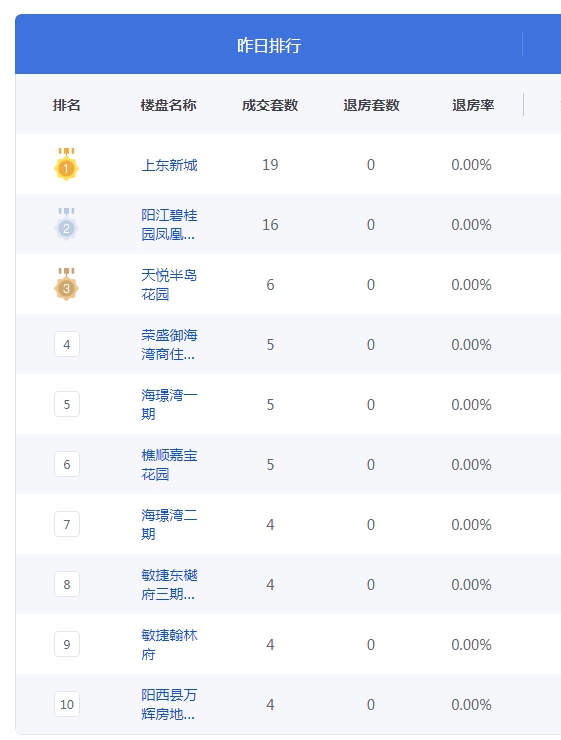Click the rank 10 number badge
This screenshot has width=561, height=740.
[x=67, y=704]
